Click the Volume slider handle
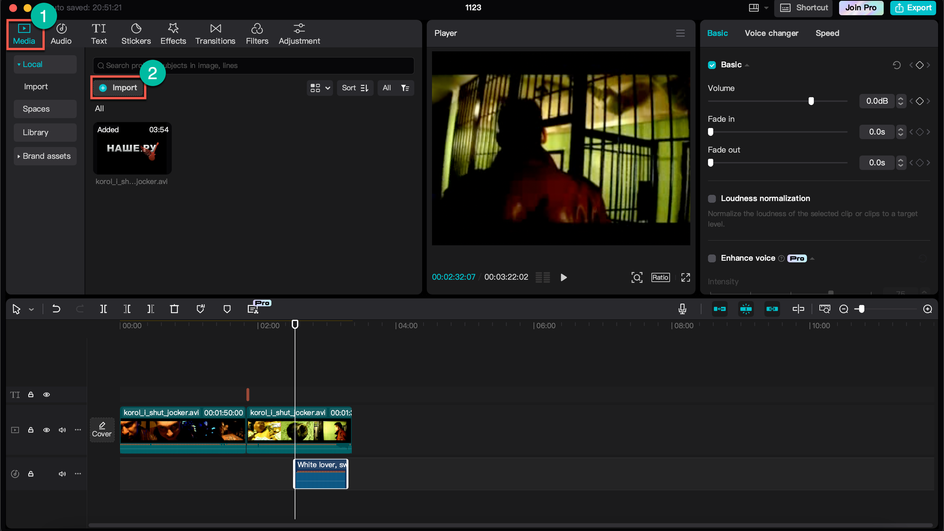Image resolution: width=944 pixels, height=531 pixels. [x=811, y=101]
